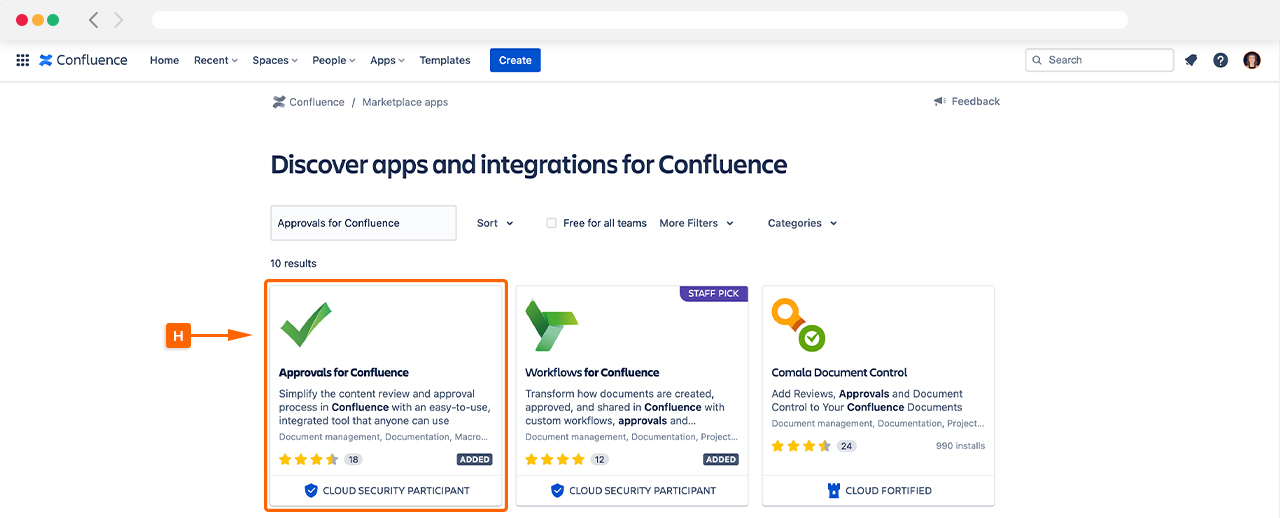
Task: Click the Comala Document Control logo
Action: 798,325
